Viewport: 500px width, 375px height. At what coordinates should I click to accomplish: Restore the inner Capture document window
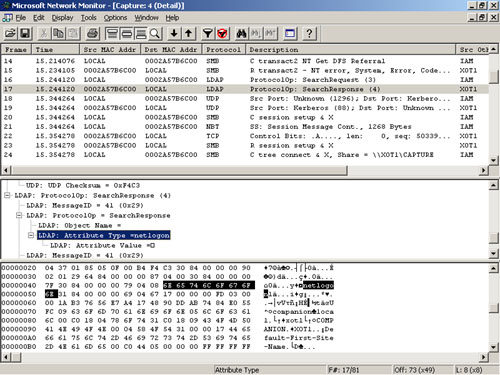pyautogui.click(x=482, y=18)
